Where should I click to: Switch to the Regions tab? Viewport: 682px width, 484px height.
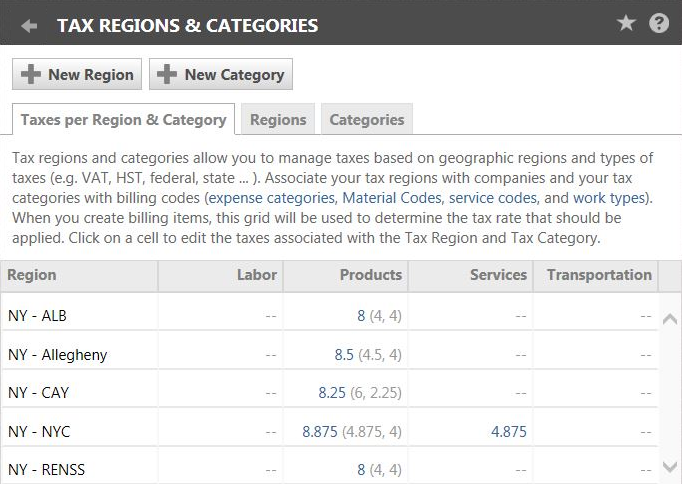pyautogui.click(x=278, y=120)
